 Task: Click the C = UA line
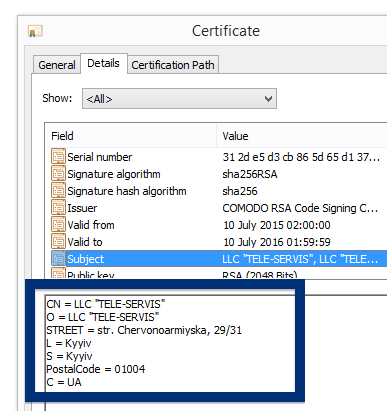pos(64,382)
